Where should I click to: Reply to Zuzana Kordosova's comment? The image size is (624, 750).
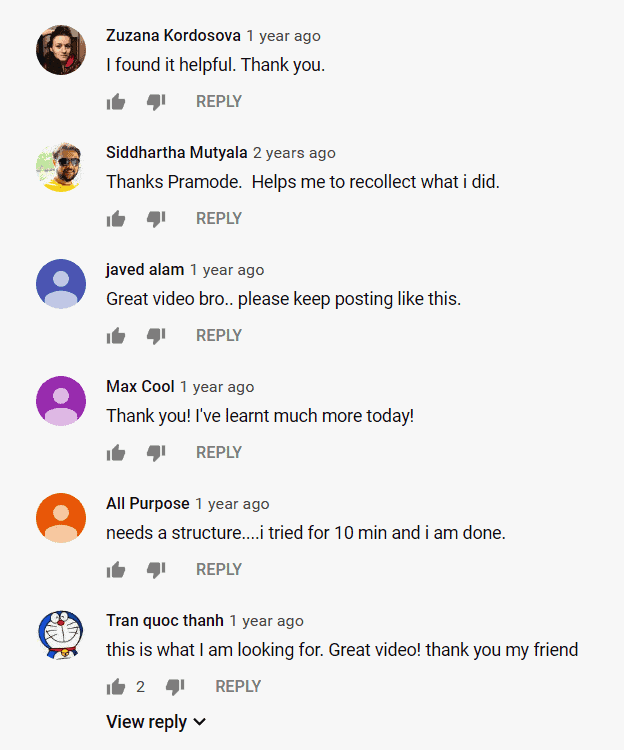219,102
